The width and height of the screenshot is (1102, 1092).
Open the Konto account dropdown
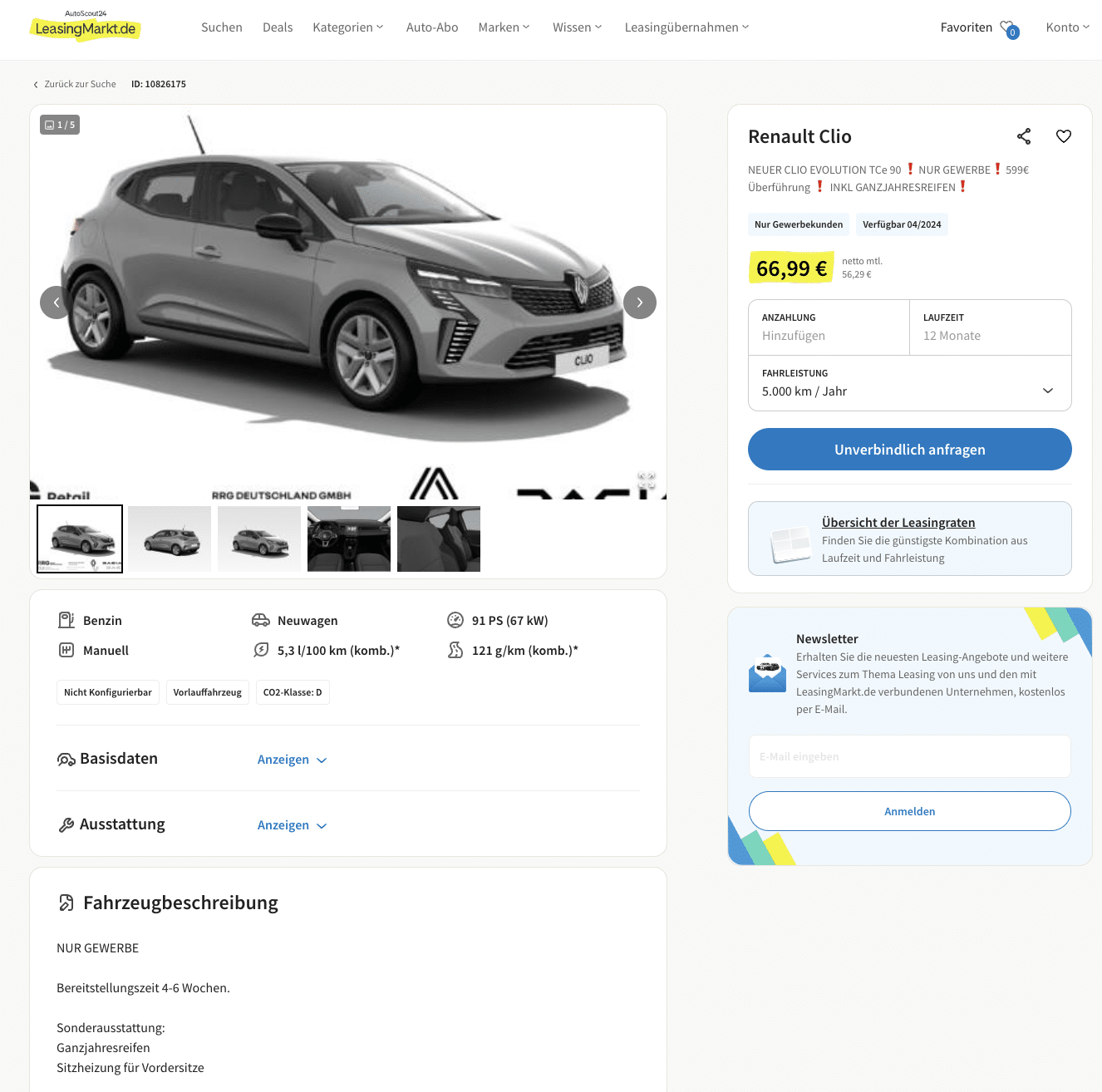1068,27
